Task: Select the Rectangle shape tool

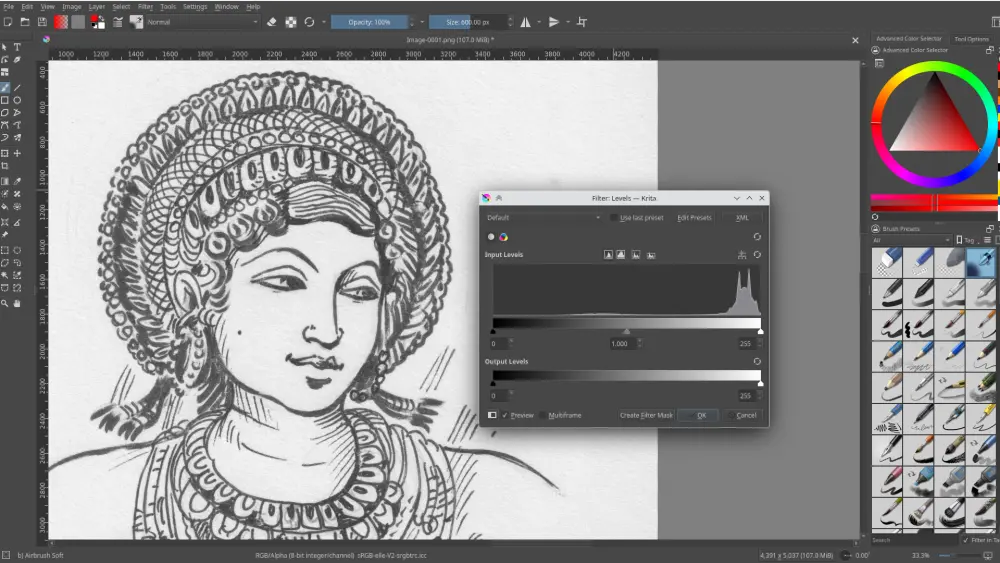Action: click(5, 100)
